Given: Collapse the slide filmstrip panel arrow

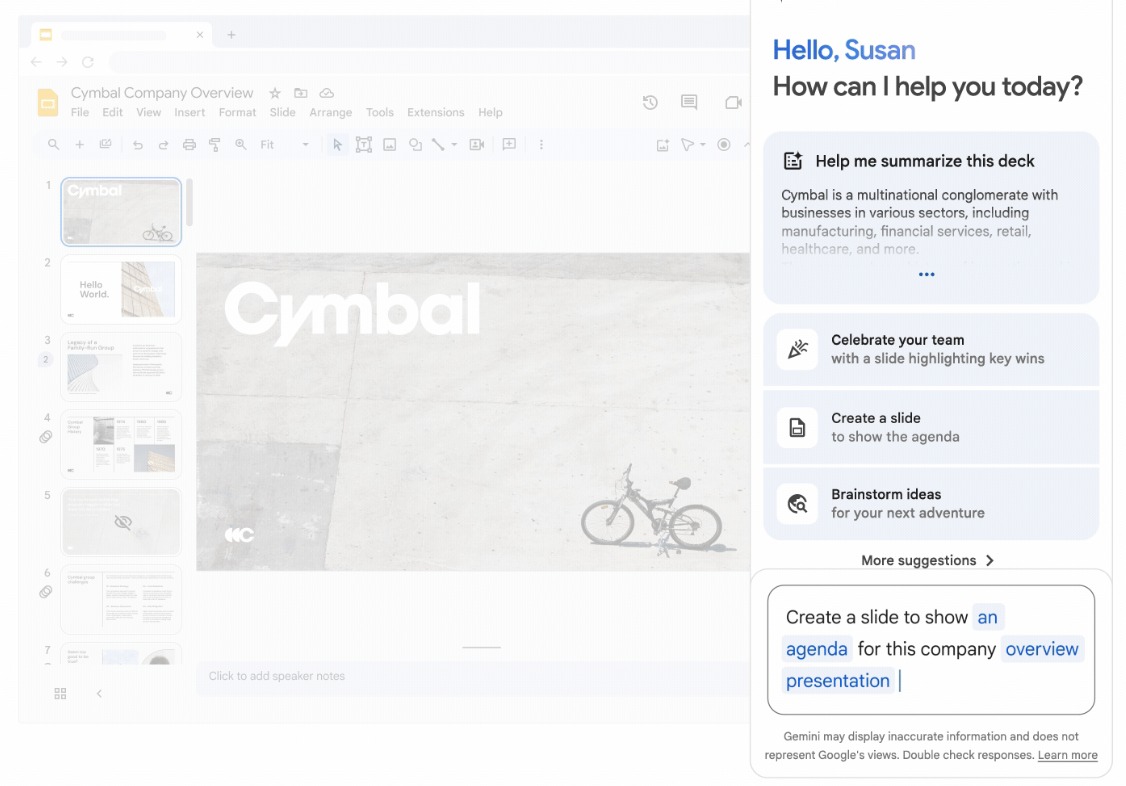Looking at the screenshot, I should coord(98,693).
